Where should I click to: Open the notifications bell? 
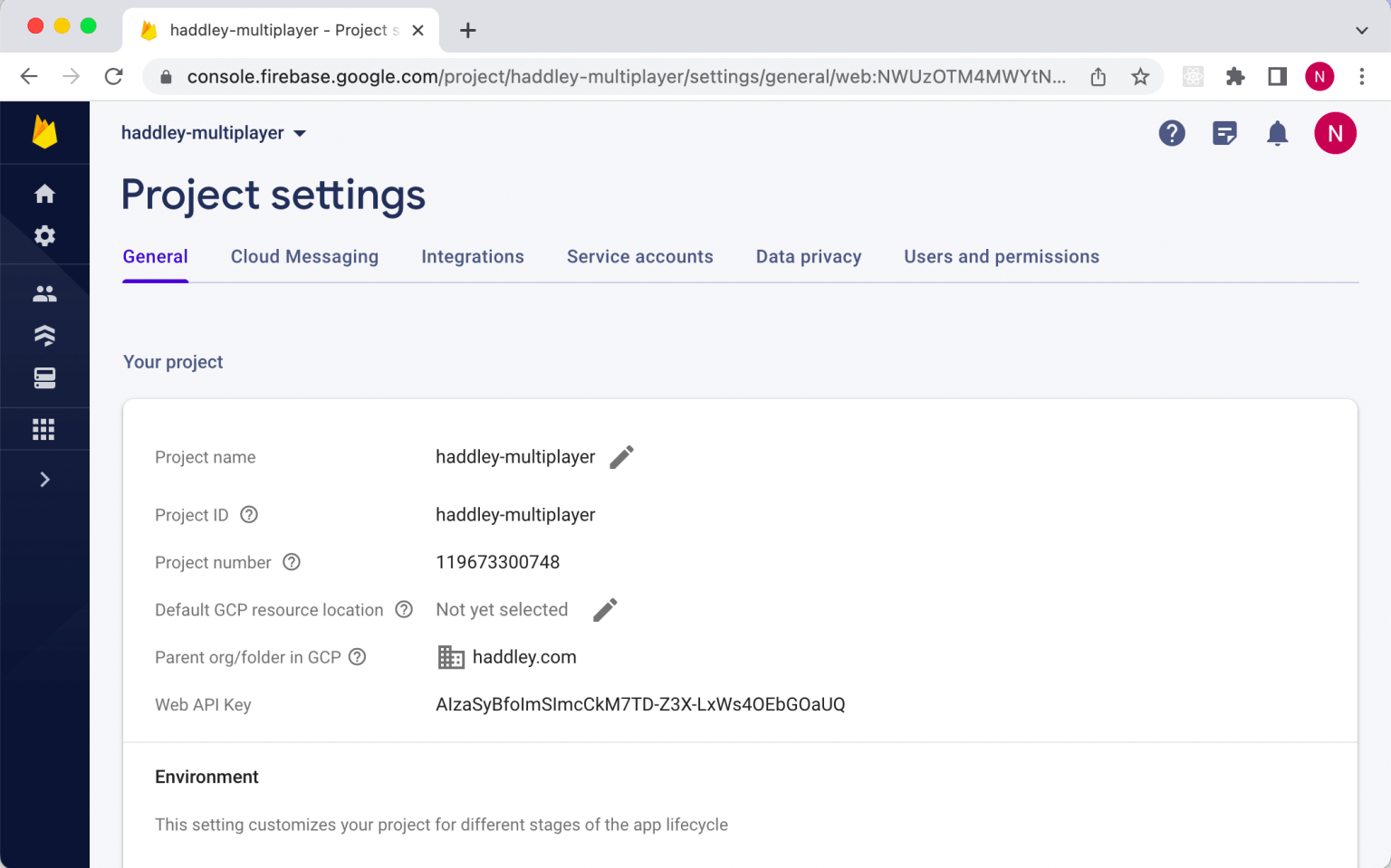1277,134
